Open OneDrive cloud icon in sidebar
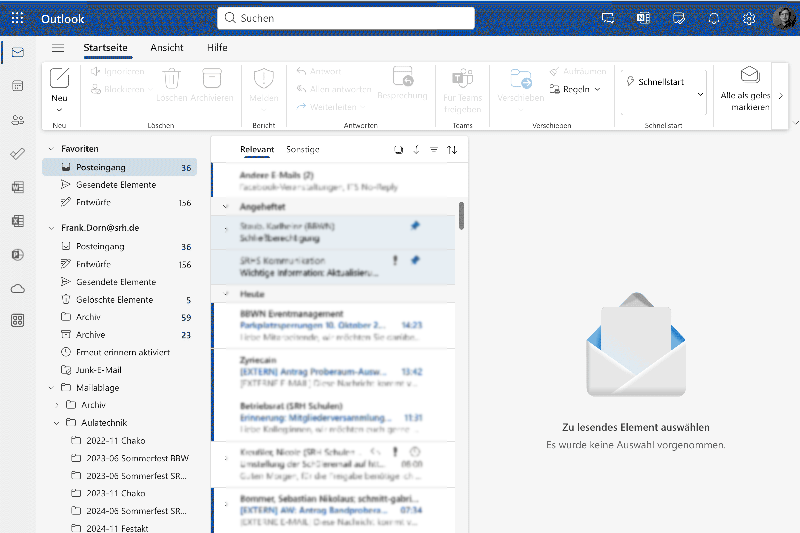 coord(18,289)
